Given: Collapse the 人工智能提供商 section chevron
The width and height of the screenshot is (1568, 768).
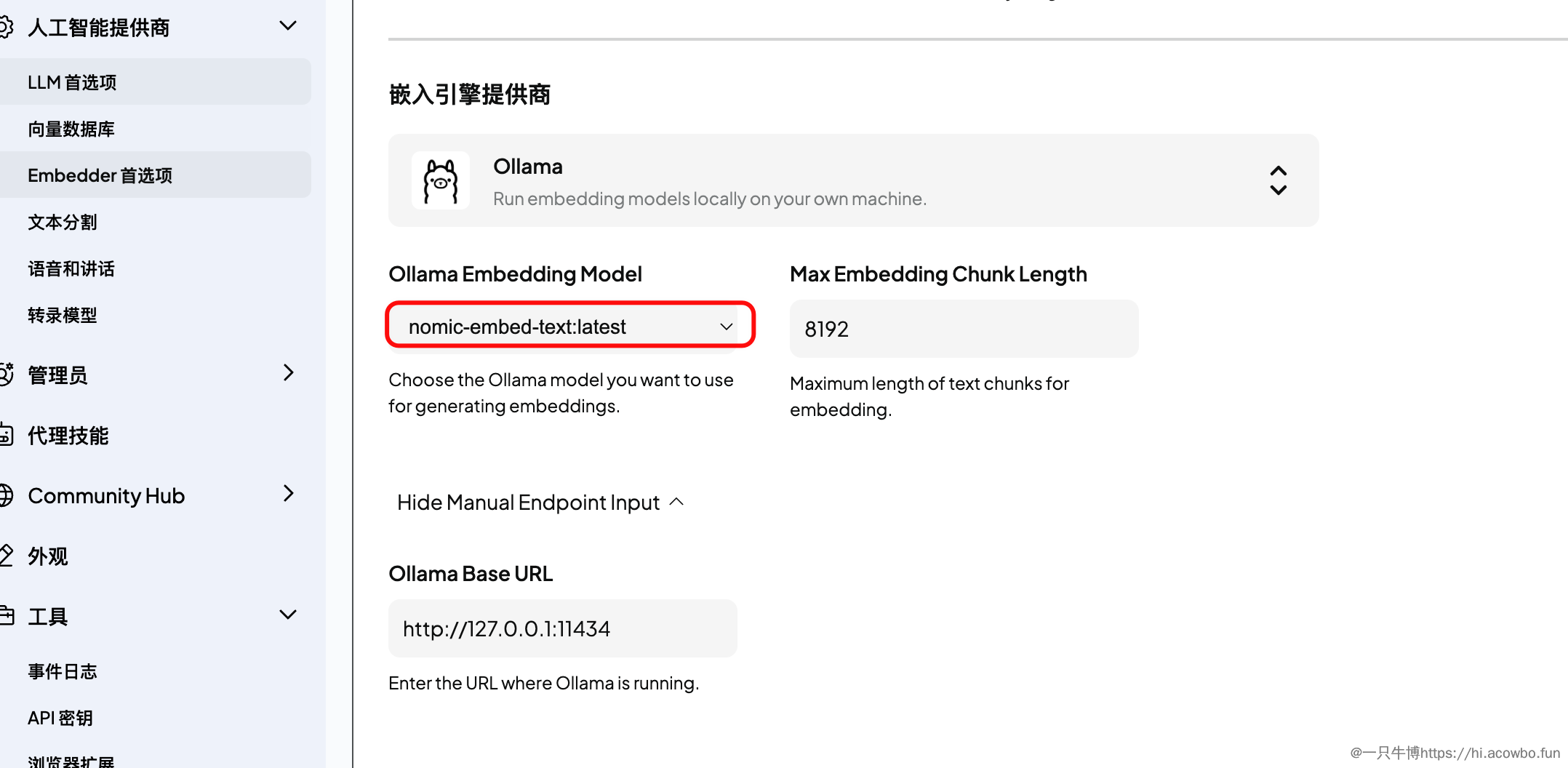Looking at the screenshot, I should (288, 25).
